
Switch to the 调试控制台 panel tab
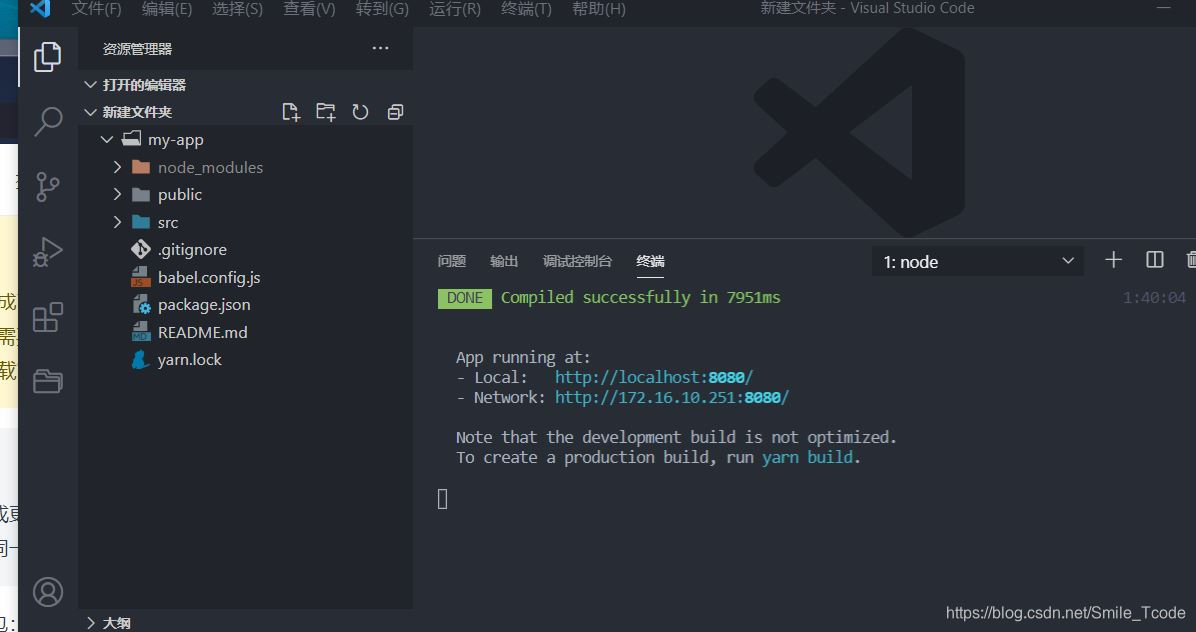coord(577,261)
